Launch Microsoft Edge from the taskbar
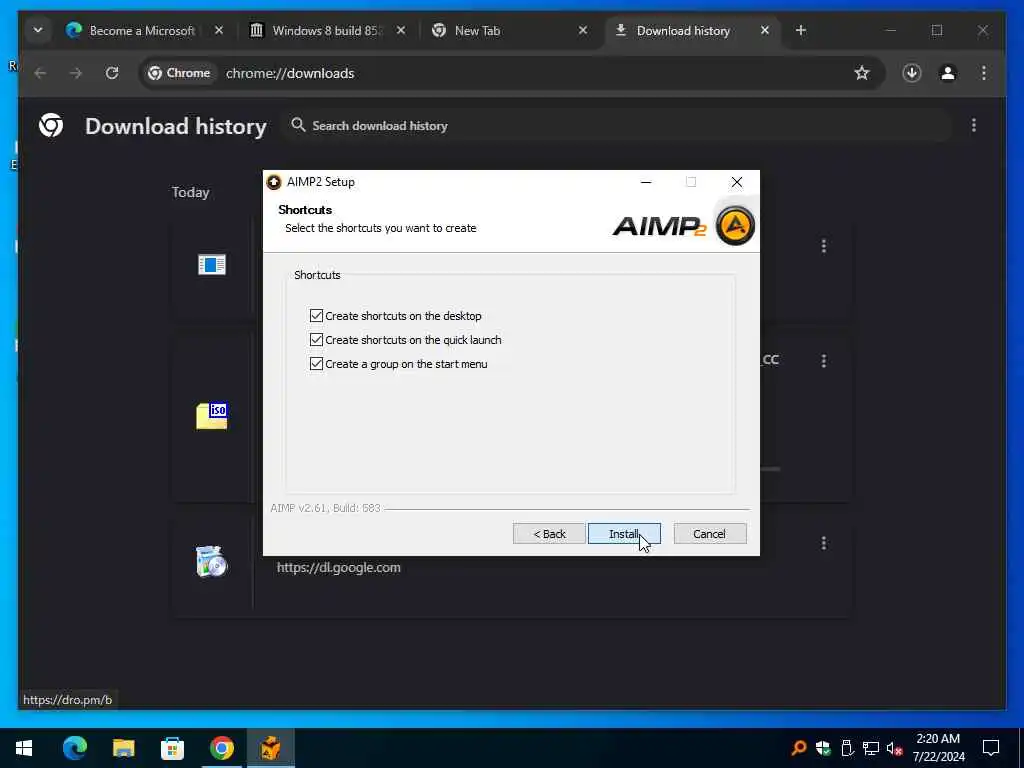The width and height of the screenshot is (1024, 768). point(74,748)
